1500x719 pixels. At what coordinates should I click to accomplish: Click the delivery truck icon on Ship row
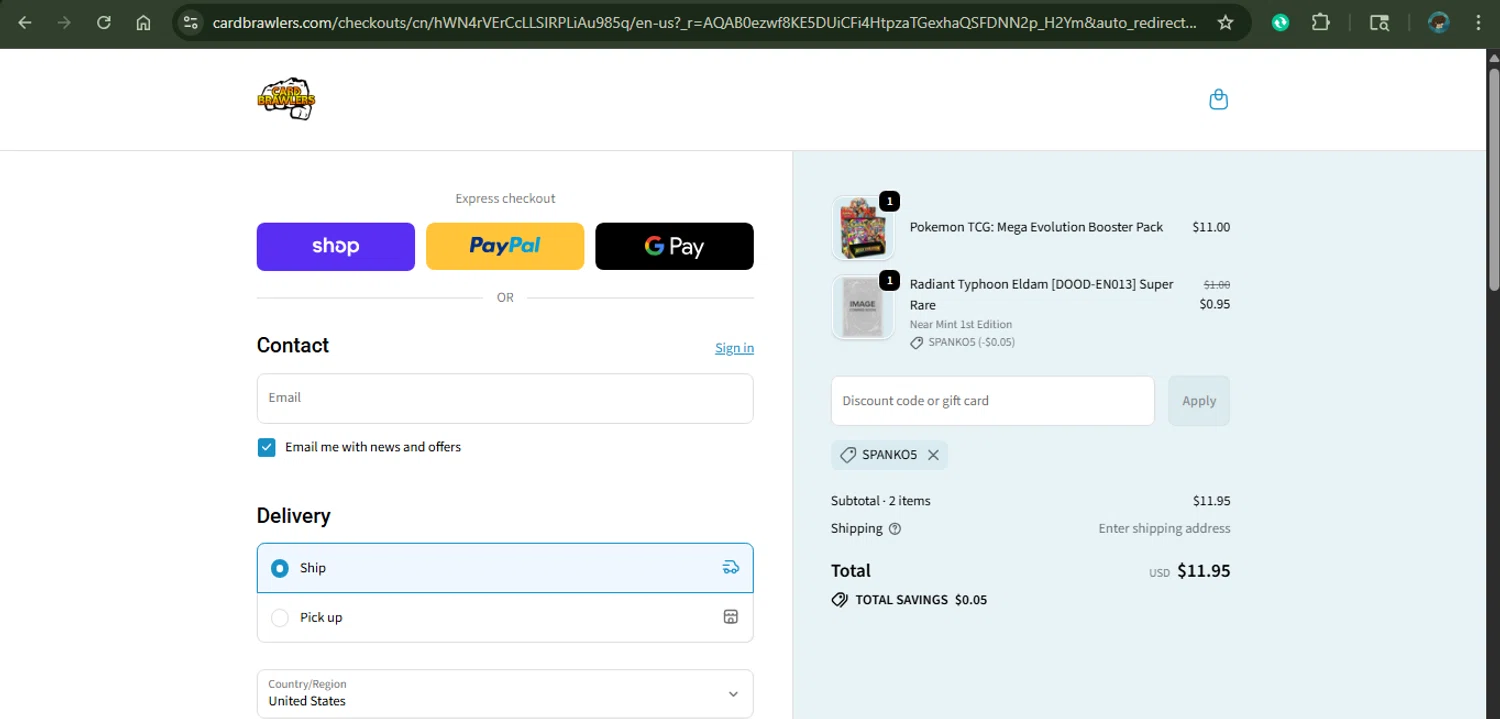pyautogui.click(x=731, y=567)
